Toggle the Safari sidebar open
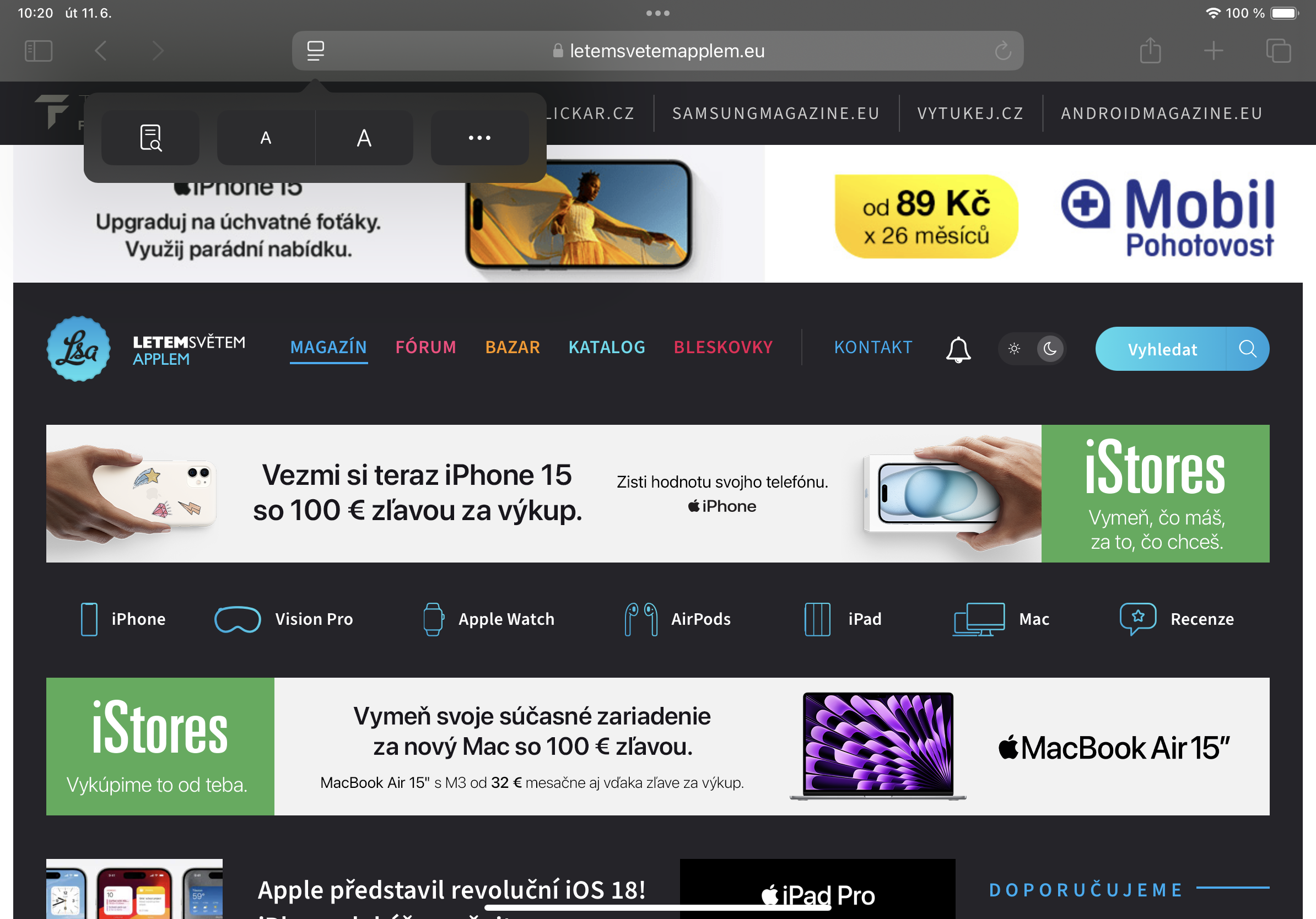The image size is (1316, 919). [x=39, y=51]
